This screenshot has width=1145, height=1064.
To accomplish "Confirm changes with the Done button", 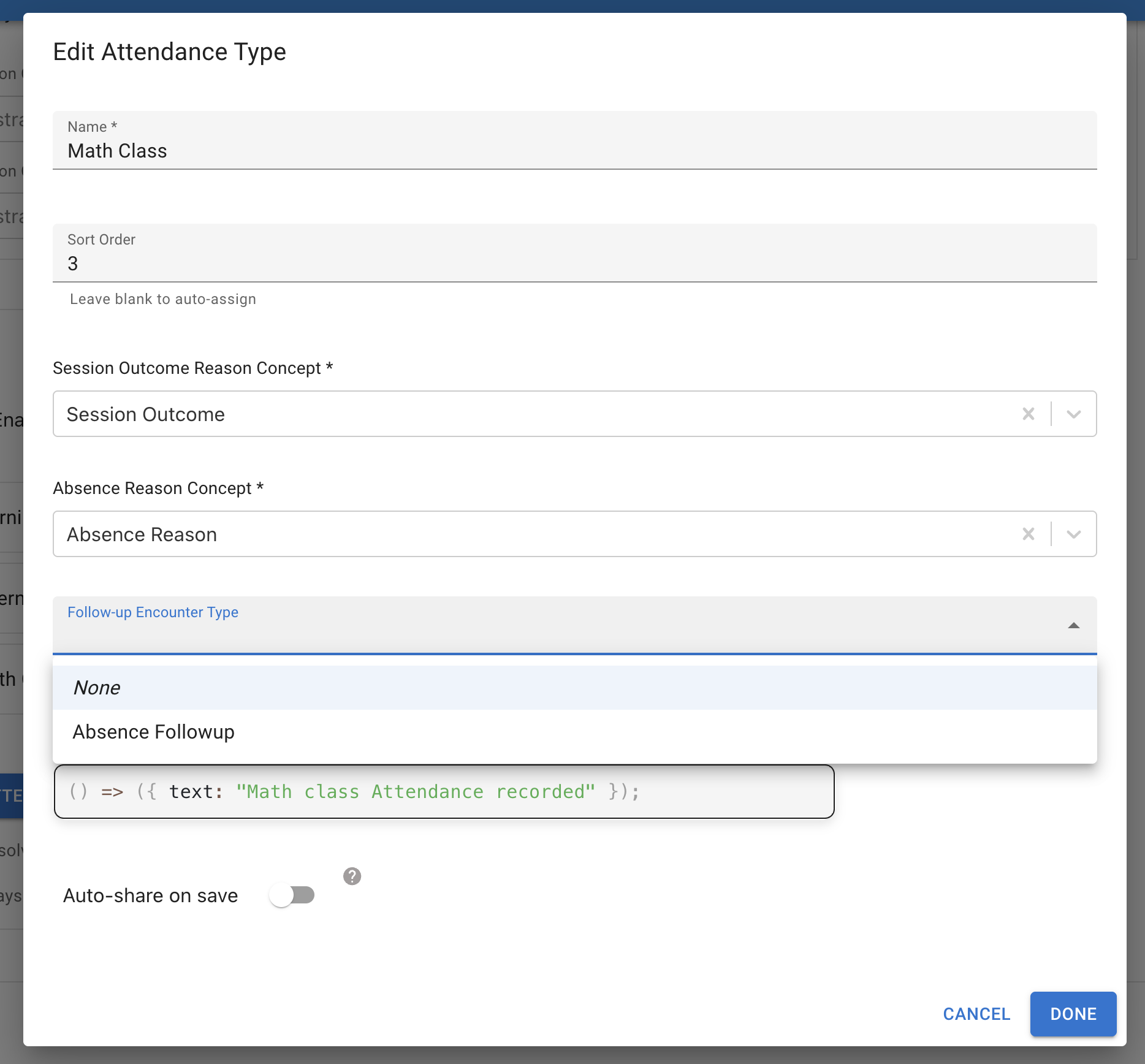I will pos(1073,1014).
